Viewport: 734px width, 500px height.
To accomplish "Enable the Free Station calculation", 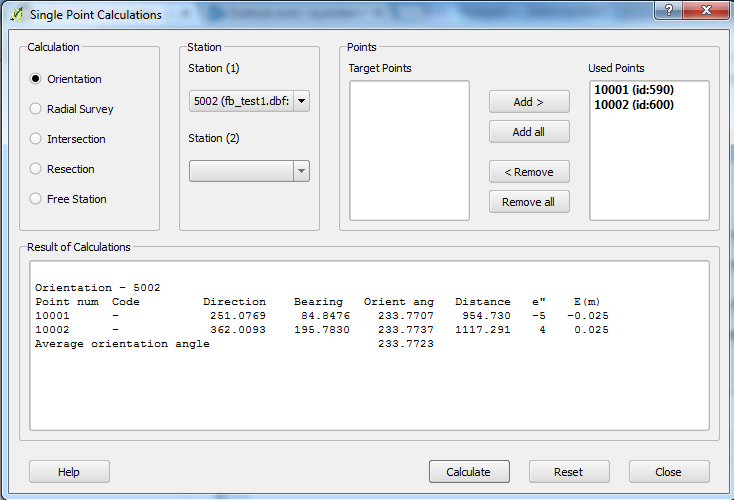I will coord(37,199).
